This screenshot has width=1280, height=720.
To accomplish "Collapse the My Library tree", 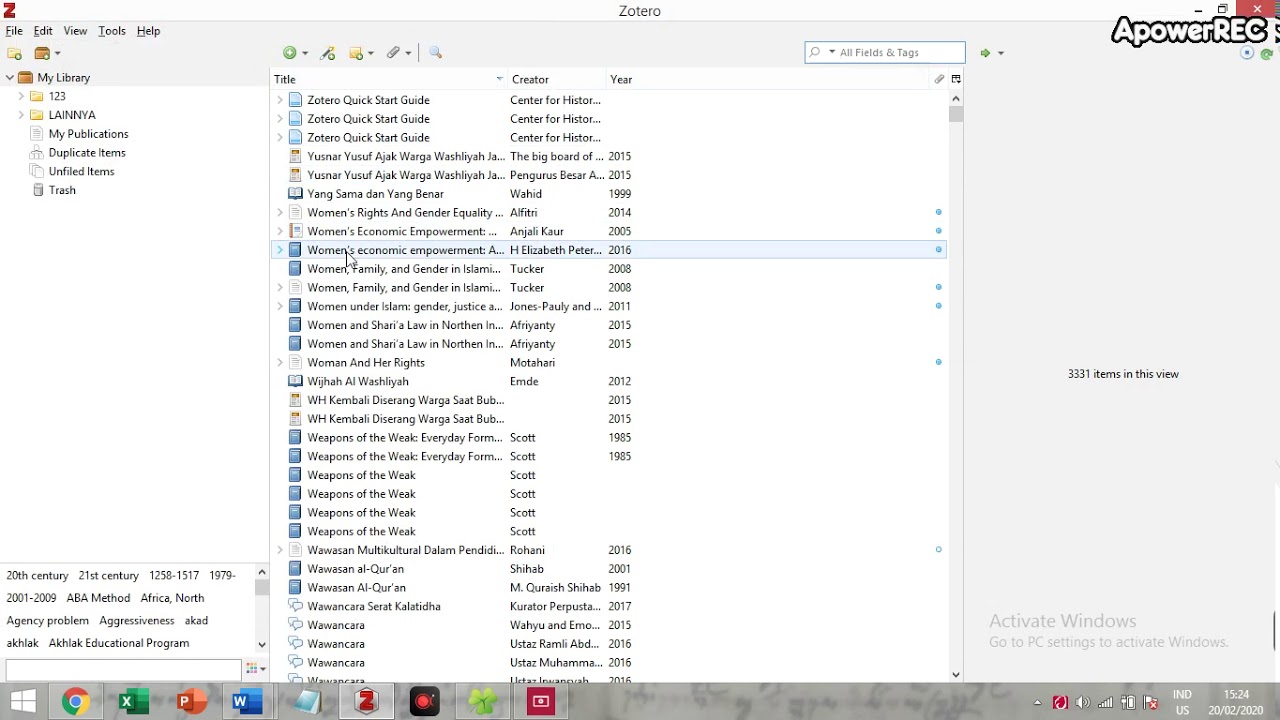I will [x=9, y=78].
